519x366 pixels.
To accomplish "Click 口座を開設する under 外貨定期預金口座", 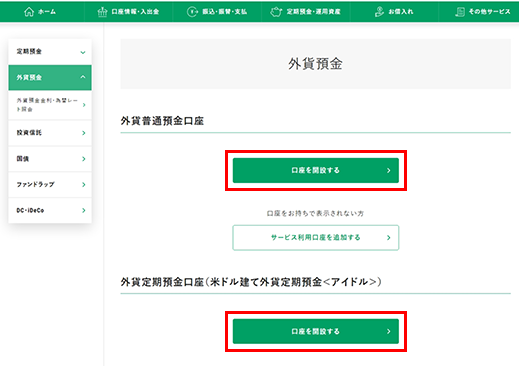I will (316, 331).
